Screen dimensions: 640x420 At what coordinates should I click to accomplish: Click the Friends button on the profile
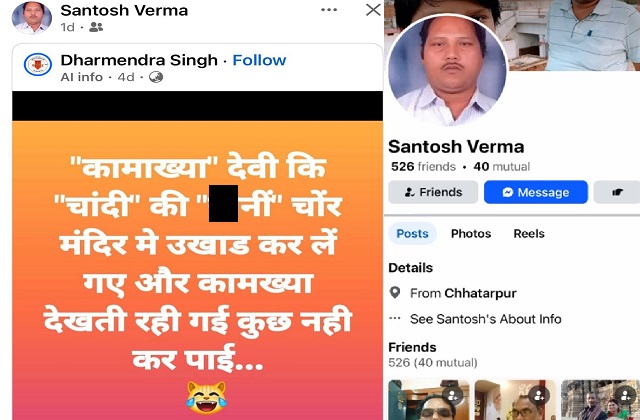433,192
